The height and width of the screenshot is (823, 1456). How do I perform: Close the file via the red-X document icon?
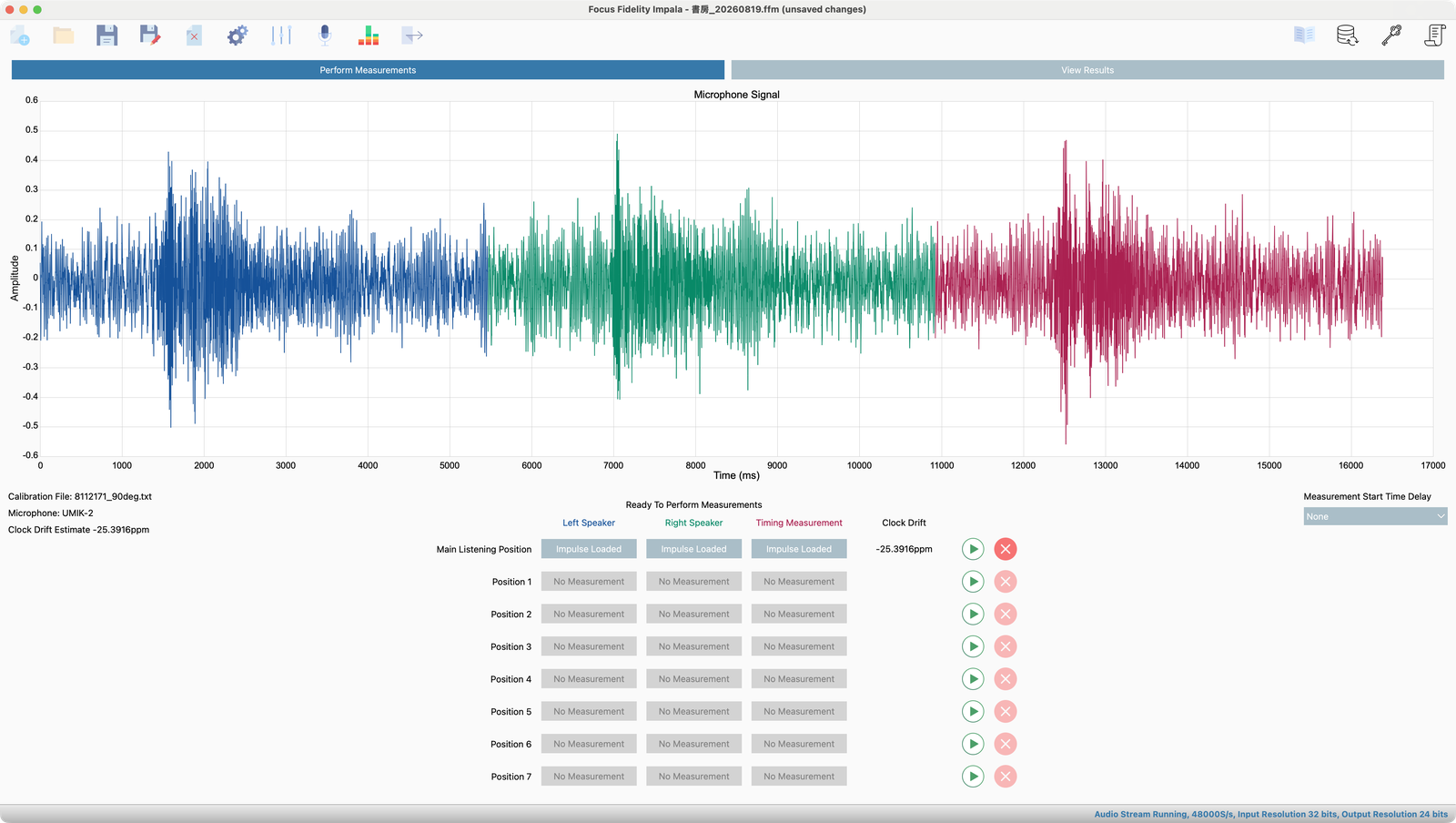click(194, 36)
